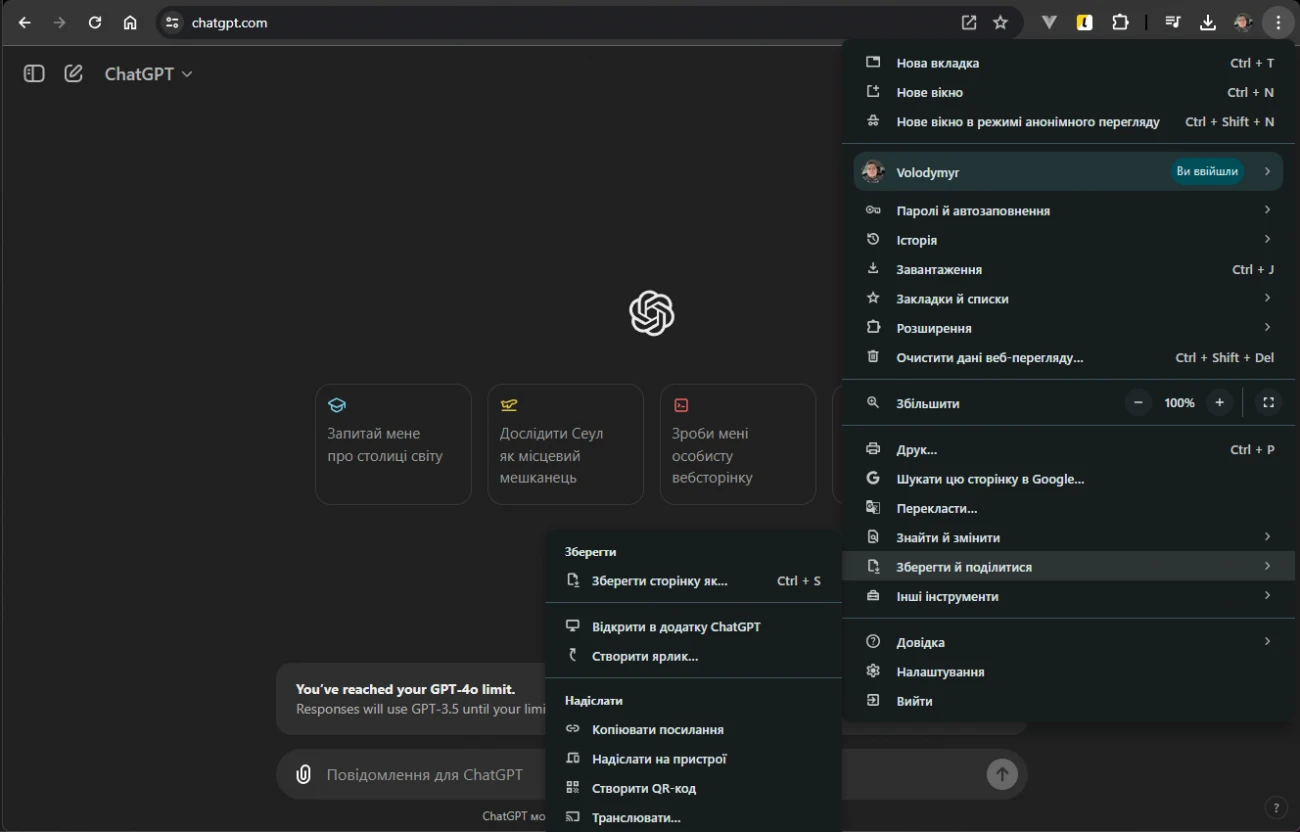Click the attach file paperclip icon
This screenshot has width=1300, height=832.
click(303, 774)
